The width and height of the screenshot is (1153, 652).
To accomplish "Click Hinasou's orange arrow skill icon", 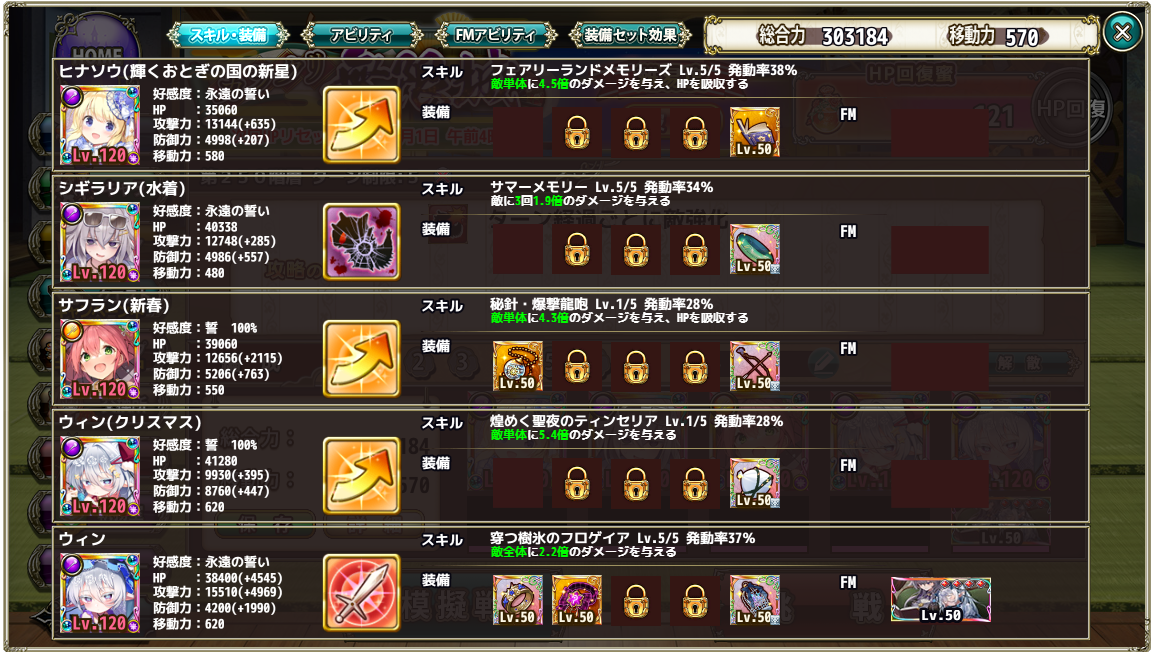I will [361, 124].
